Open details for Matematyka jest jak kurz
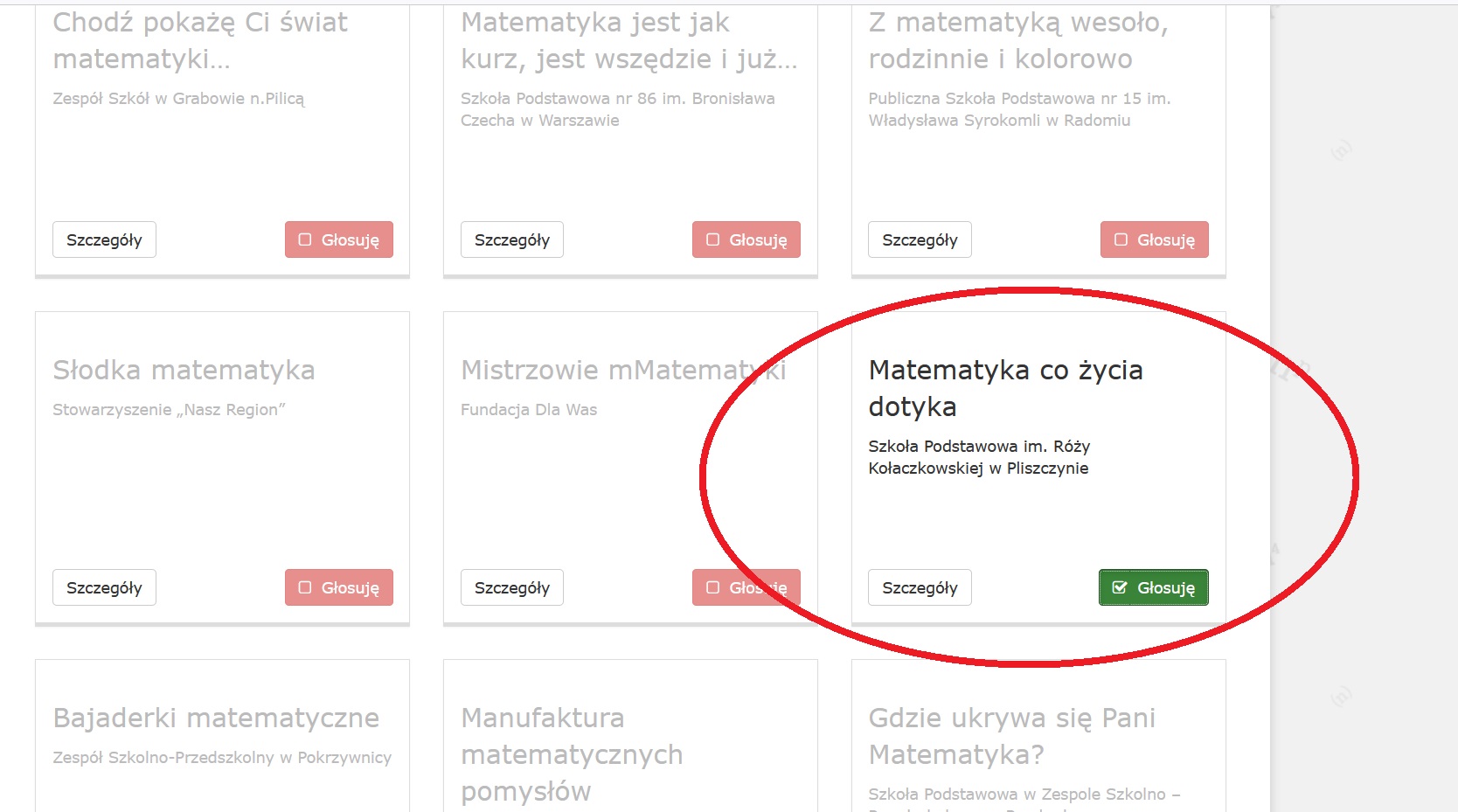Viewport: 1458px width, 812px height. (x=511, y=239)
